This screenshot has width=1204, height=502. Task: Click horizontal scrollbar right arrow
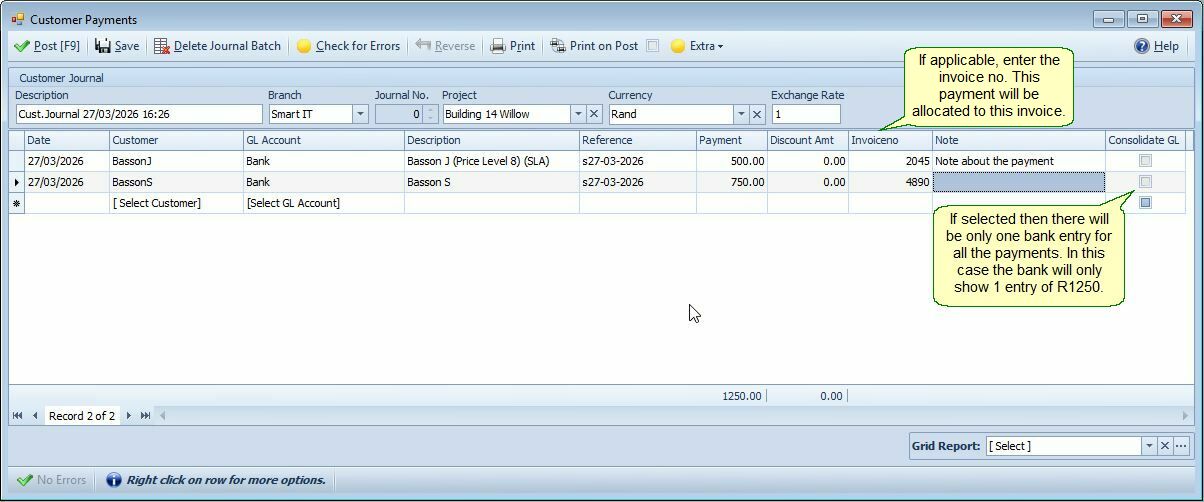(x=1187, y=415)
